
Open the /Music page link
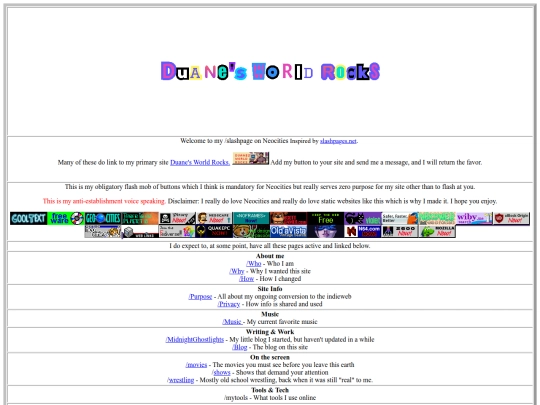pyautogui.click(x=232, y=322)
